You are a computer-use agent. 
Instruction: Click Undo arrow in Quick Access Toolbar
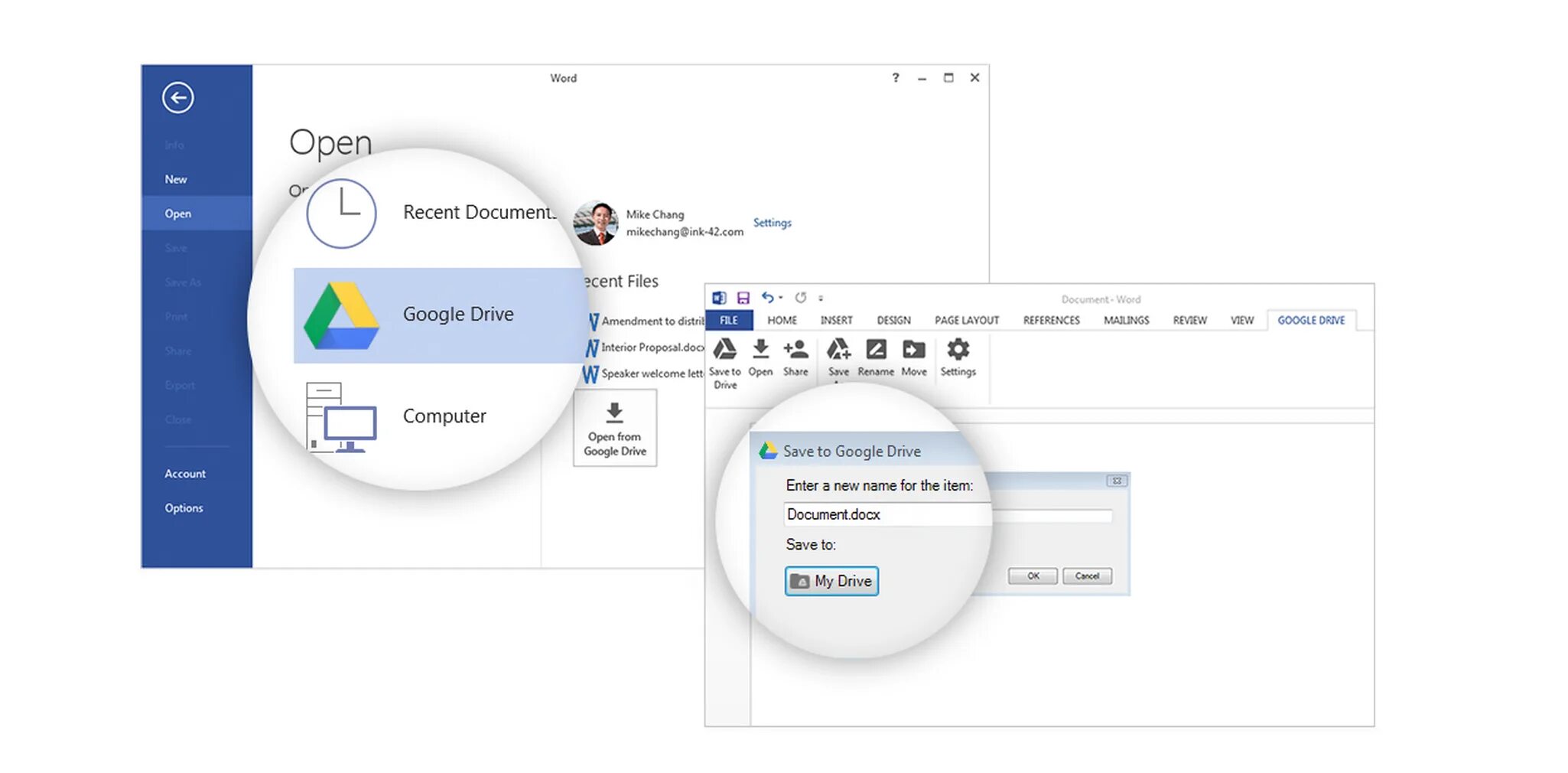pyautogui.click(x=767, y=298)
